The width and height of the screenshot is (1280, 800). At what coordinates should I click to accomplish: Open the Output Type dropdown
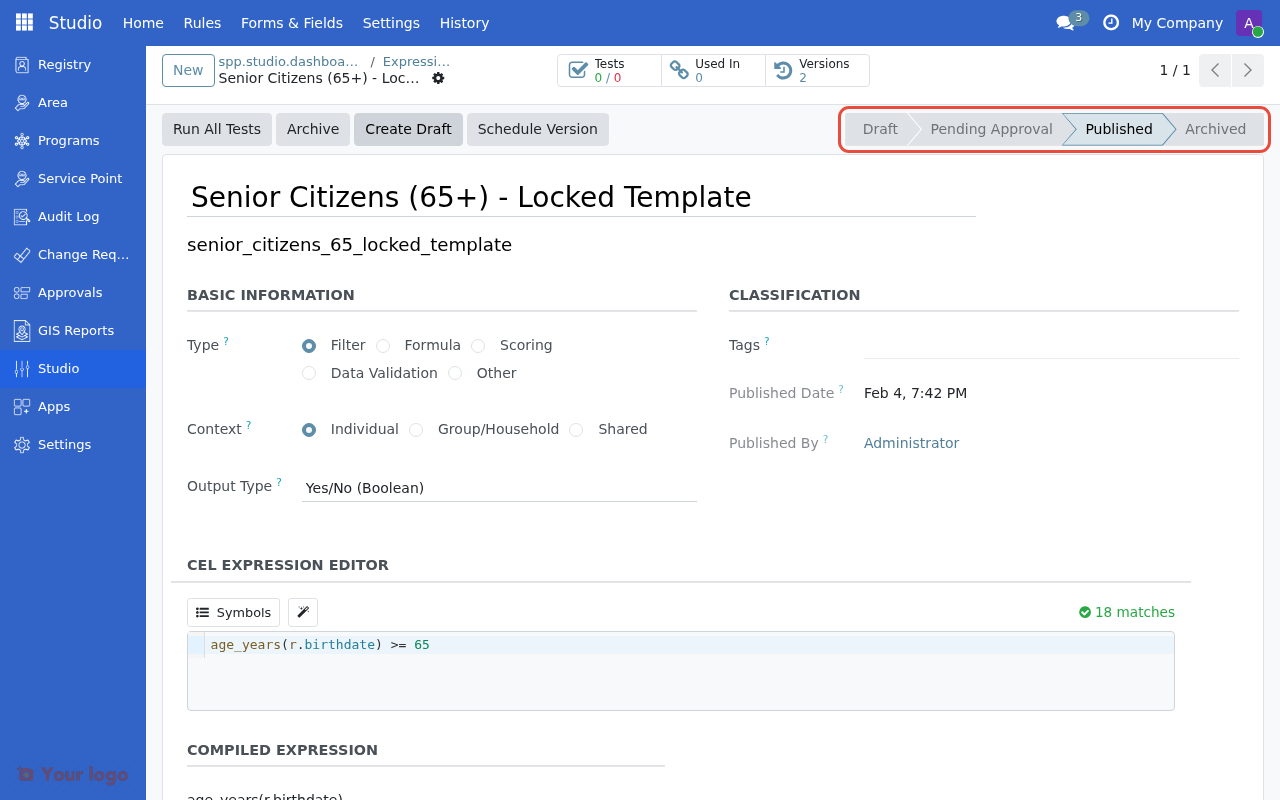(x=499, y=488)
